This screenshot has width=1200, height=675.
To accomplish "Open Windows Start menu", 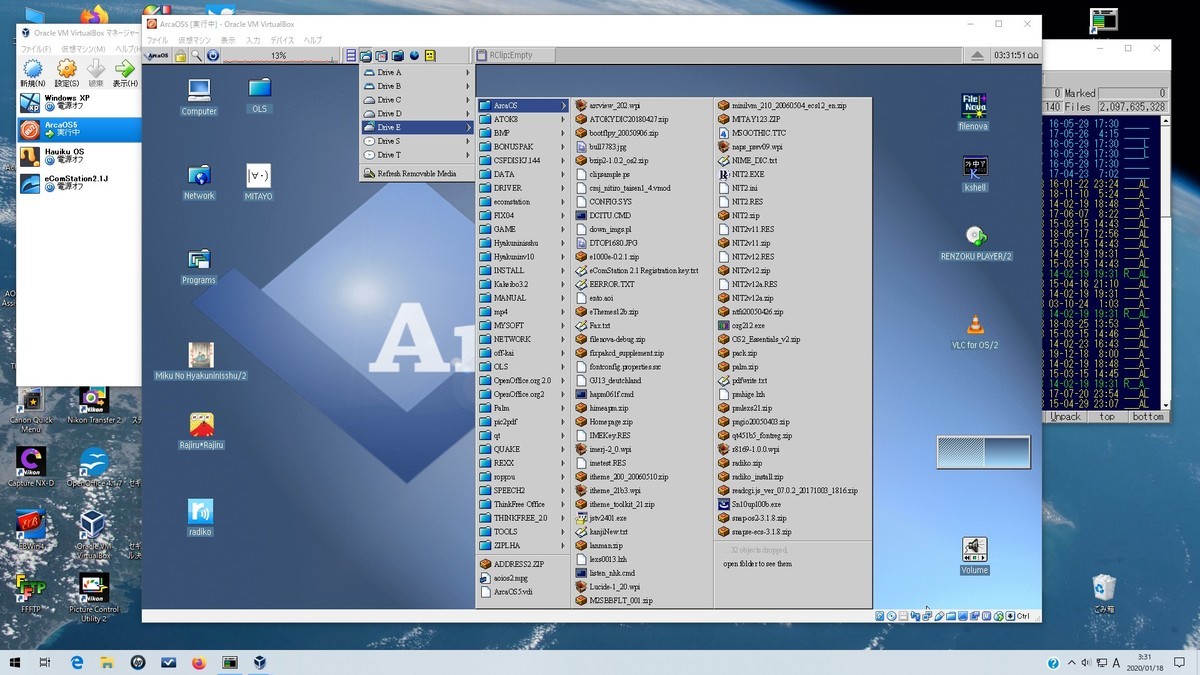I will pos(15,662).
